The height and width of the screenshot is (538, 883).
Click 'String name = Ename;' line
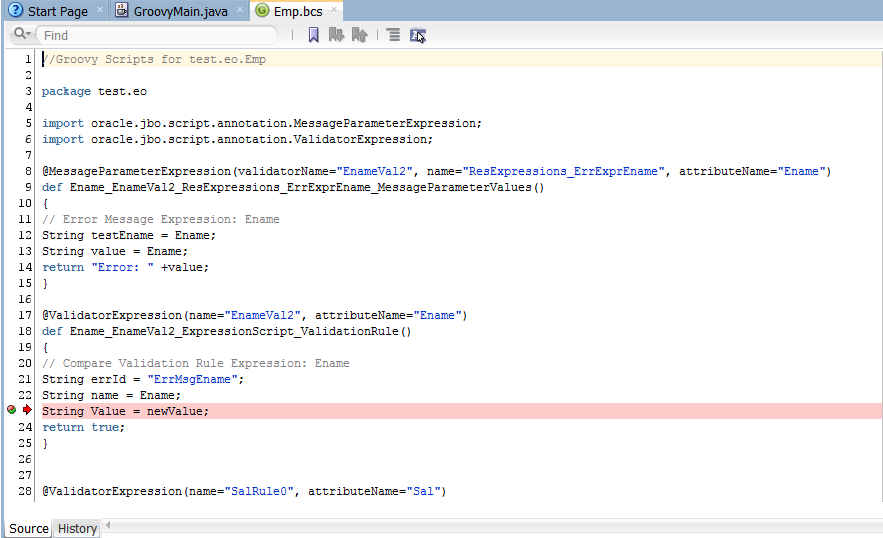(112, 395)
